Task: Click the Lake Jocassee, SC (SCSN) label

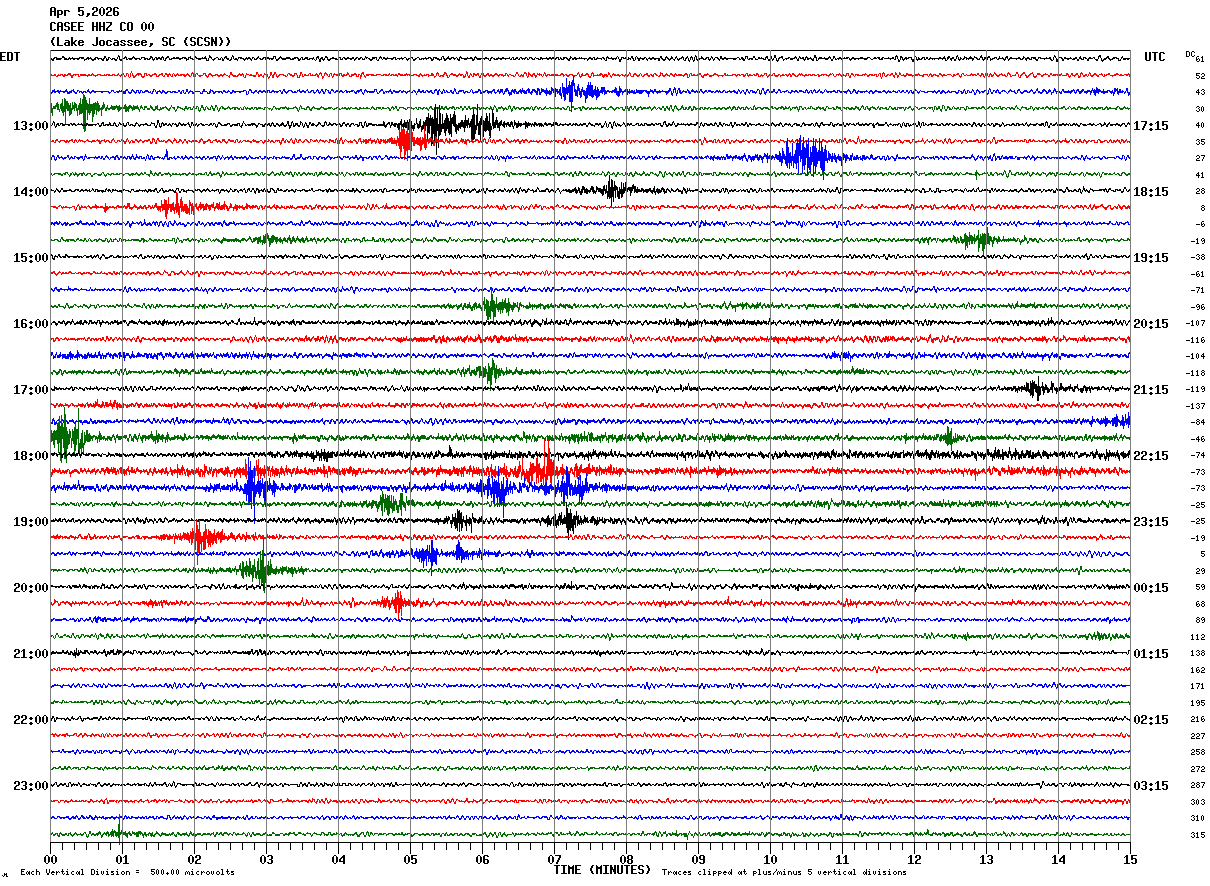Action: point(140,42)
